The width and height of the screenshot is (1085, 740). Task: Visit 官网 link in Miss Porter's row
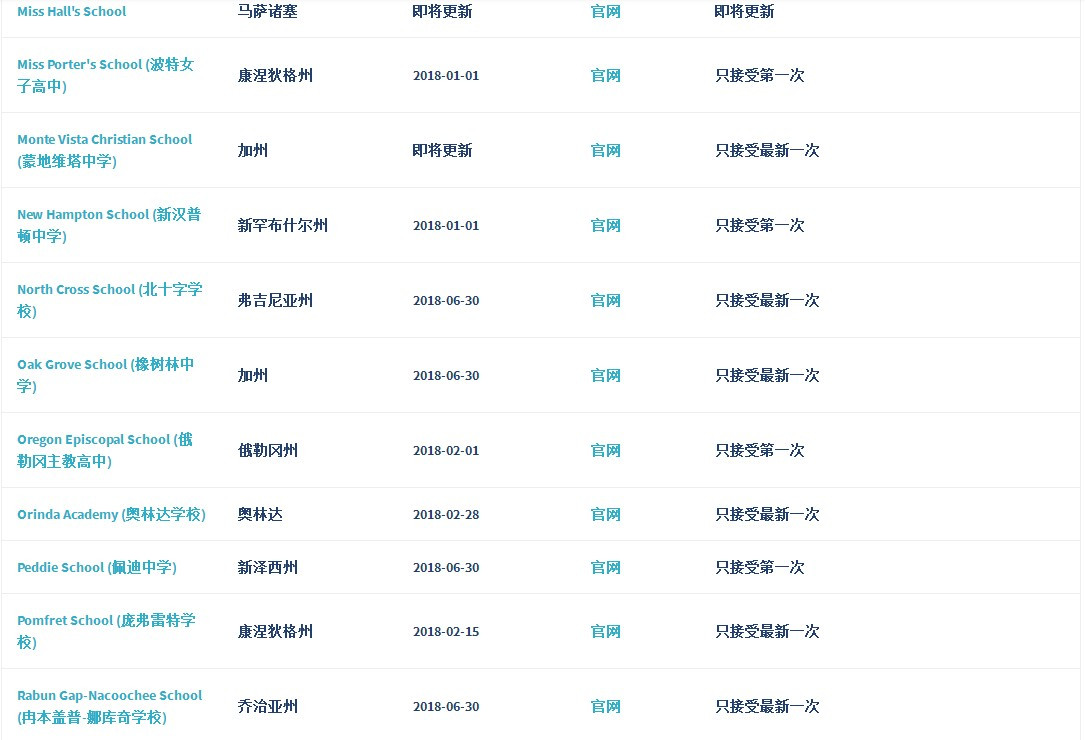point(605,75)
